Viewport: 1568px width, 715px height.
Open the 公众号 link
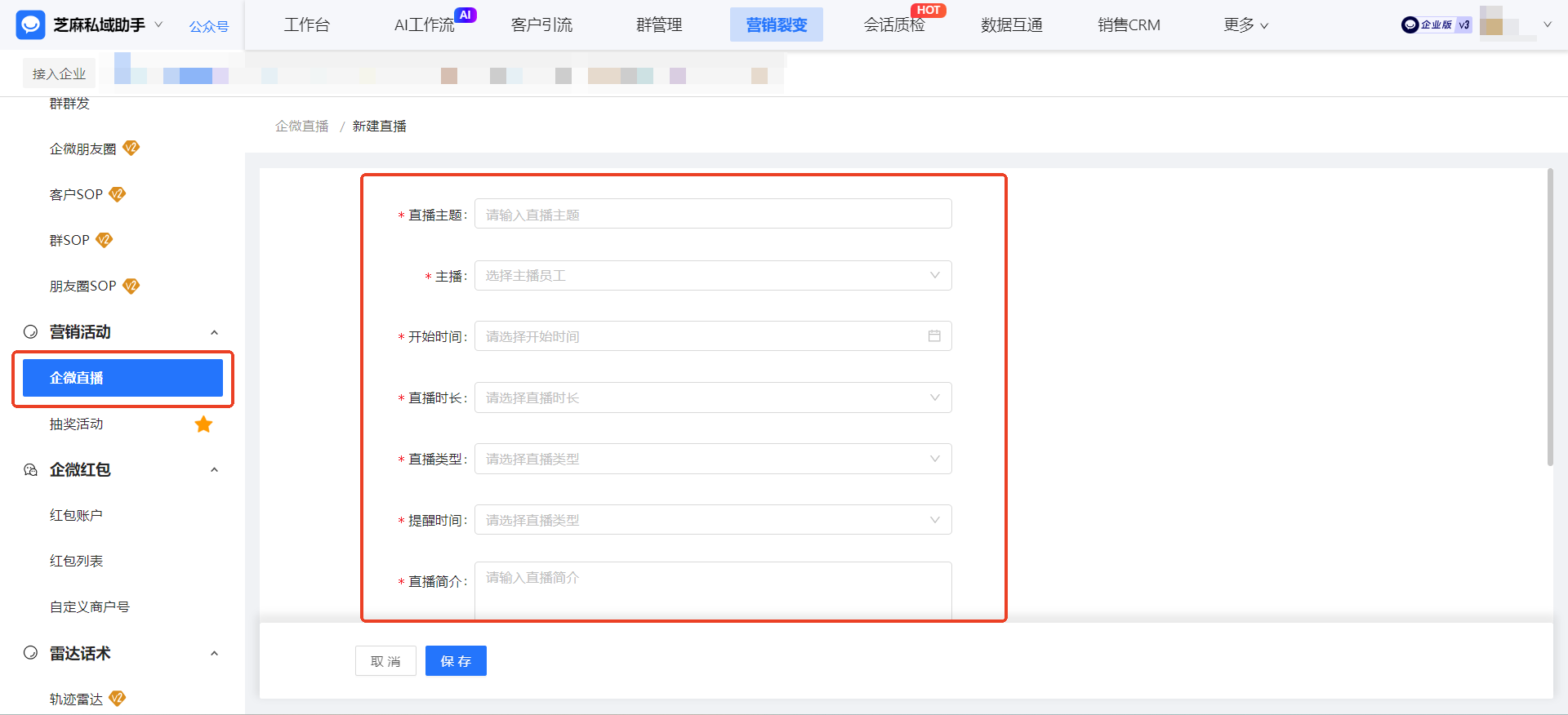[209, 26]
